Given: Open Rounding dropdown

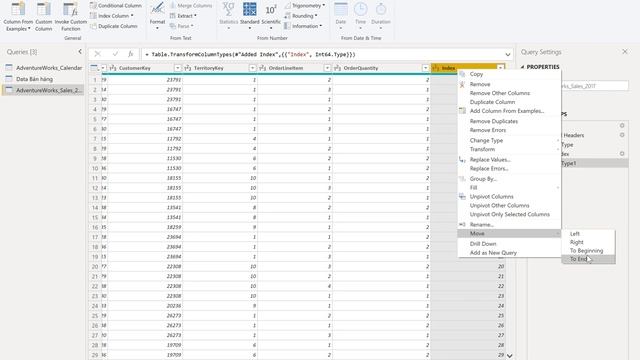Looking at the screenshot, I should [x=301, y=16].
